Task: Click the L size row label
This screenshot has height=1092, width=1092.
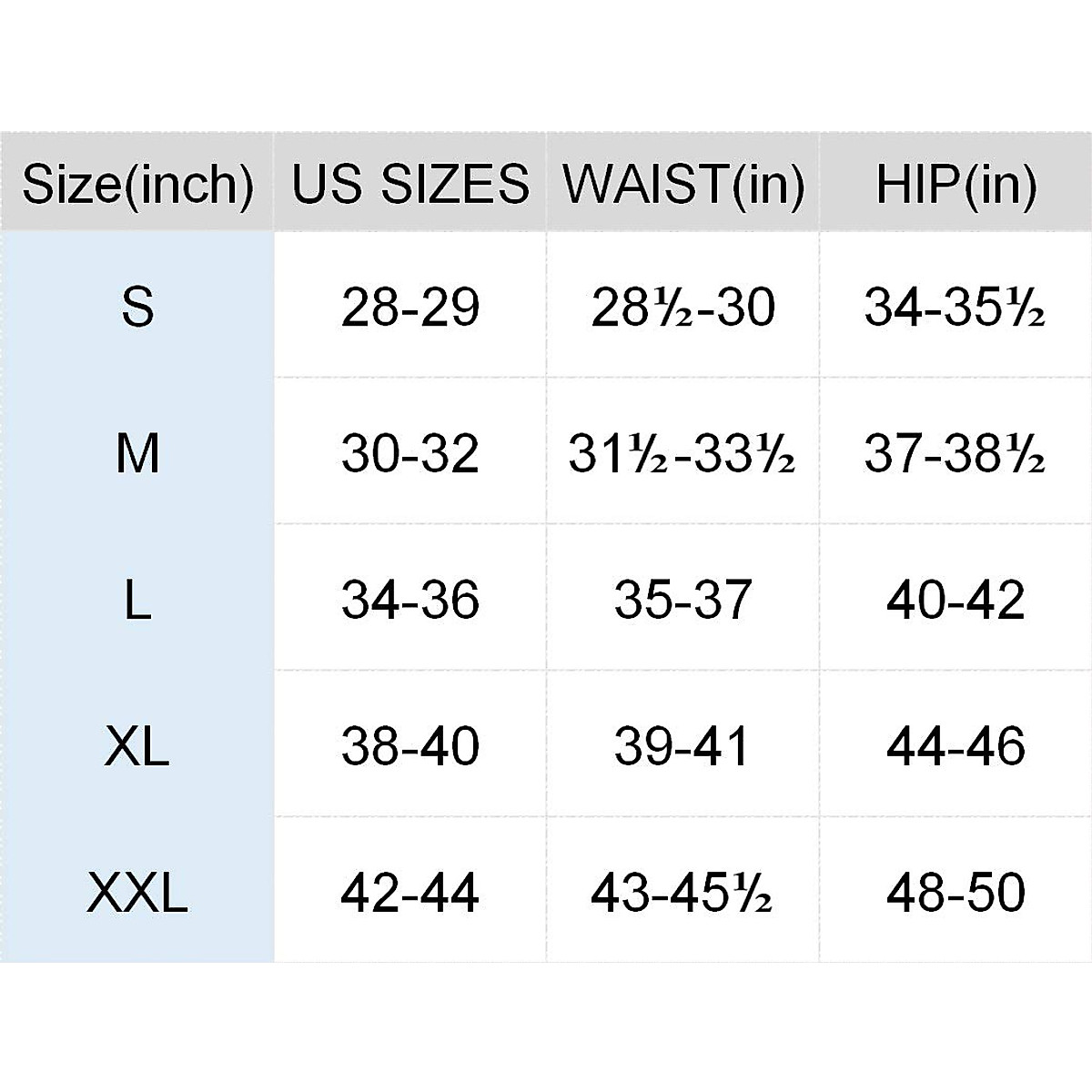Action: (137, 600)
